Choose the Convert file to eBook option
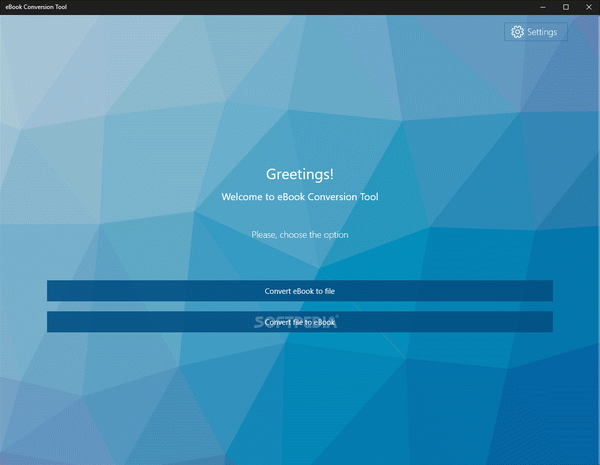Viewport: 600px width, 465px height. (x=300, y=322)
